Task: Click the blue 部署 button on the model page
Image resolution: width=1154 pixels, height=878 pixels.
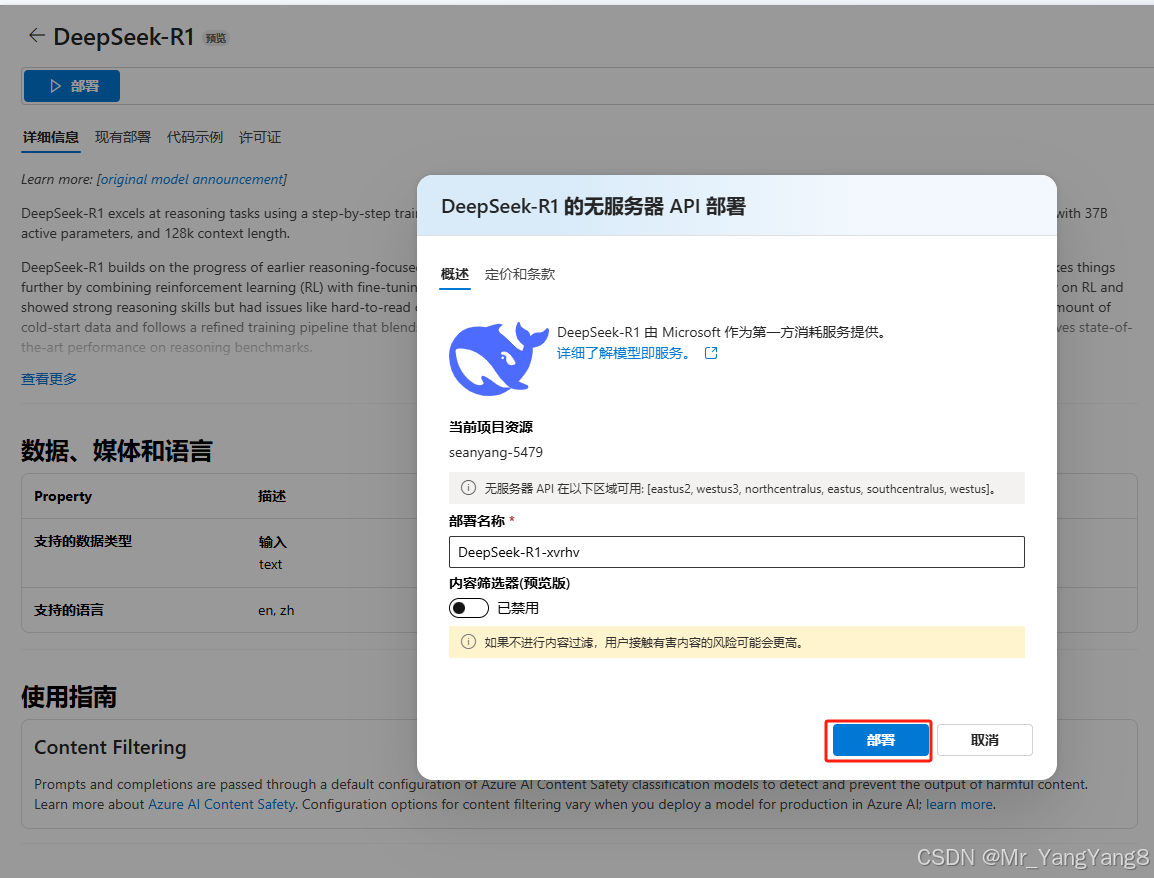Action: [72, 86]
